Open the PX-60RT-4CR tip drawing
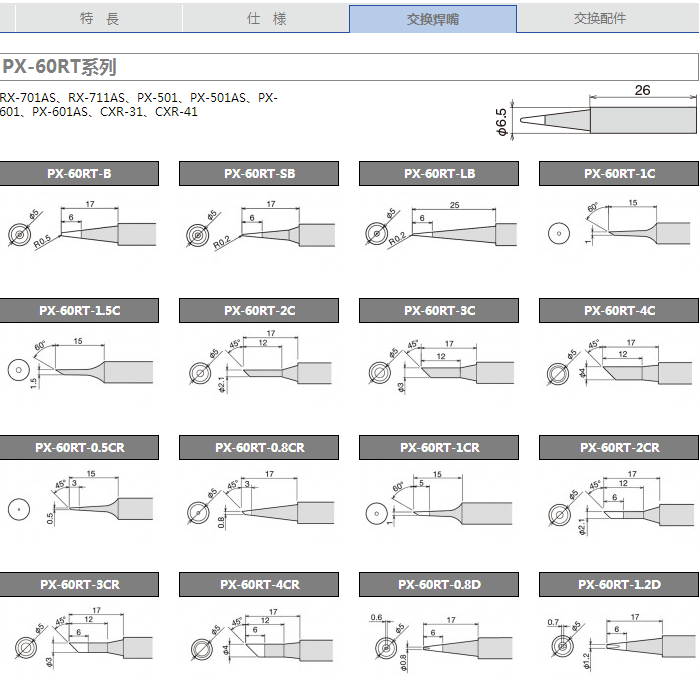The height and width of the screenshot is (683, 700). click(x=262, y=635)
